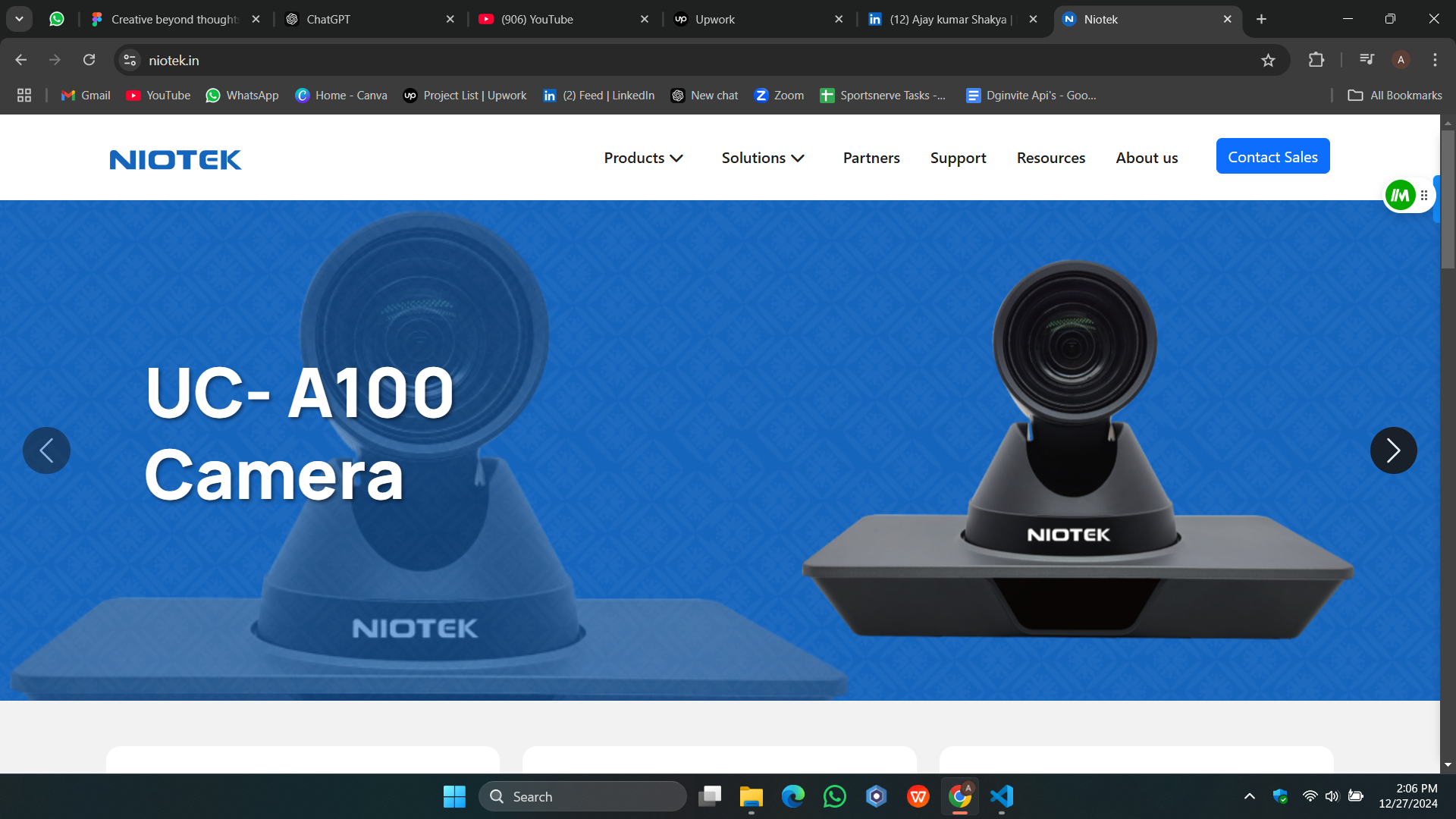The width and height of the screenshot is (1456, 819).
Task: Click the widget drag handle dots
Action: tap(1424, 196)
